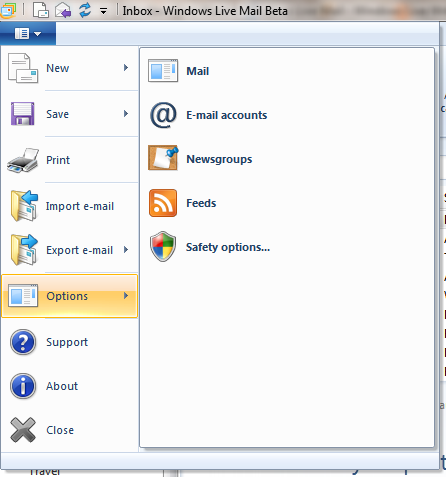Choose the Import e-mail label
The height and width of the screenshot is (477, 446).
[80, 206]
